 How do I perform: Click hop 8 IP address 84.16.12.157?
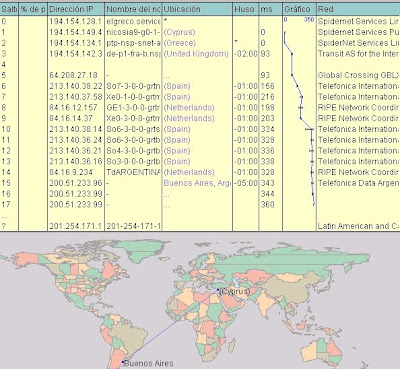[x=73, y=108]
